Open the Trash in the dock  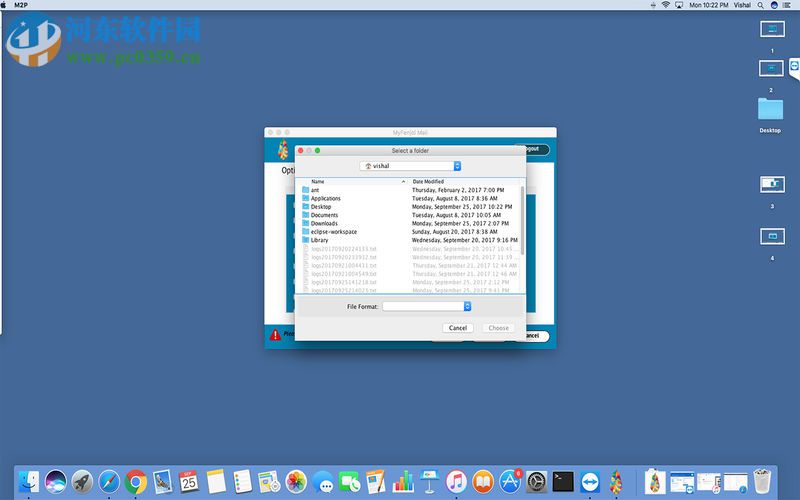tap(762, 482)
